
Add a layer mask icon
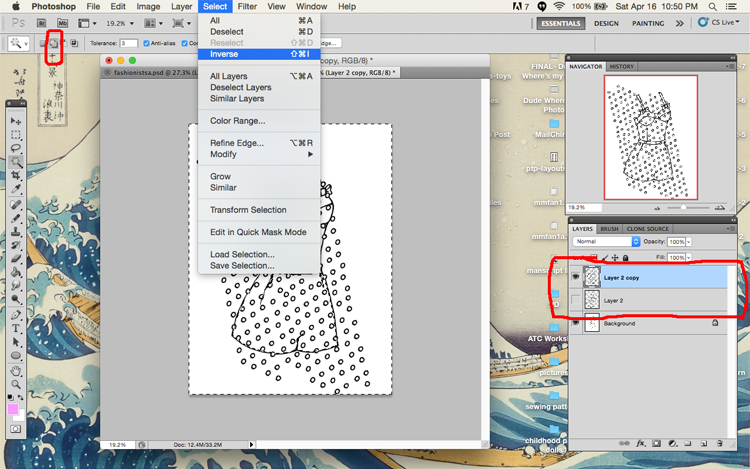656,444
